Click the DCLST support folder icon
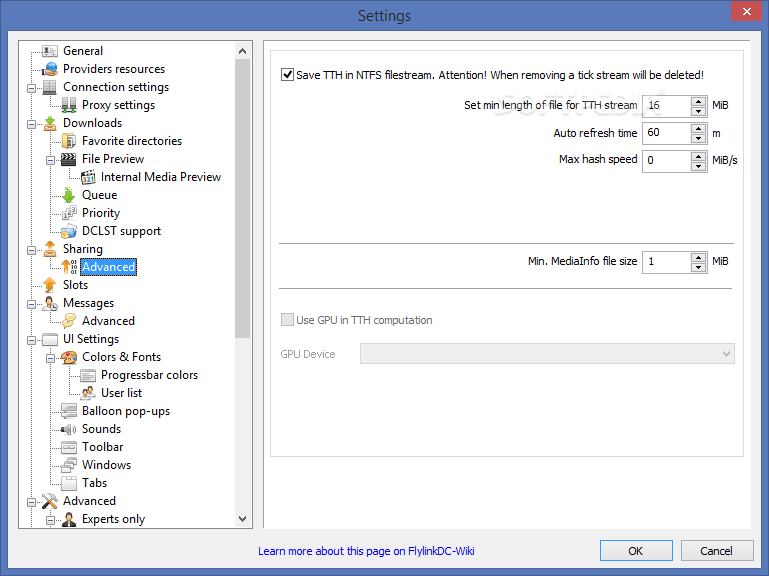769x576 pixels. coord(69,231)
